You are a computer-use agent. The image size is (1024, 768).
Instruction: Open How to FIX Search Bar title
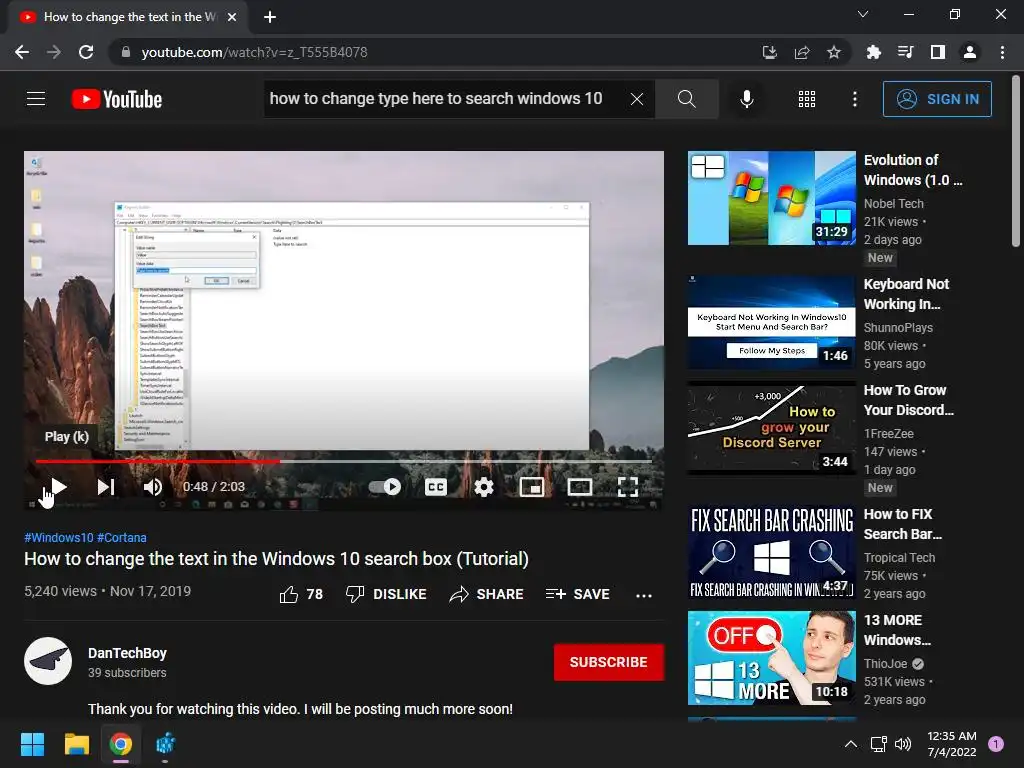903,524
